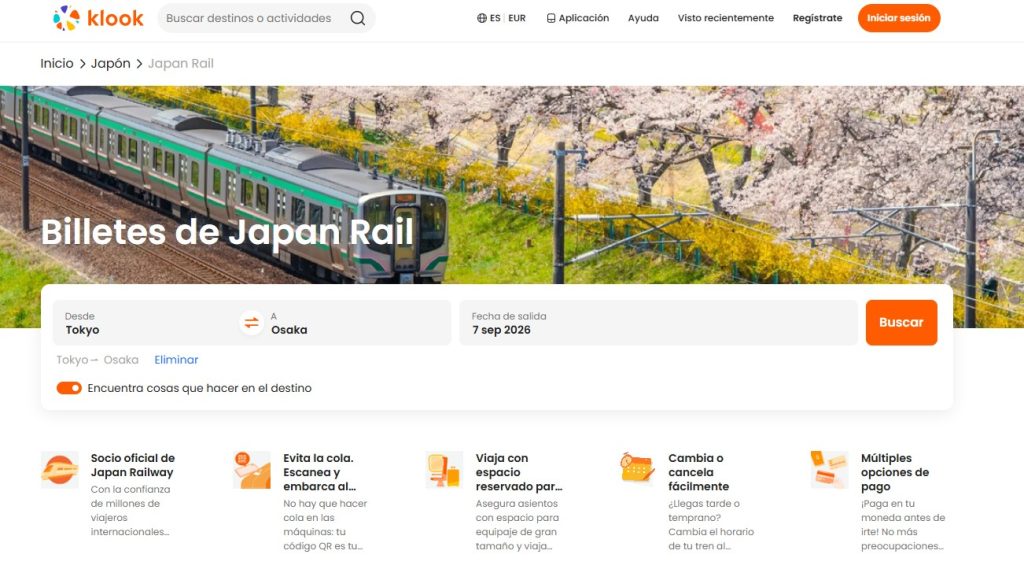1024x569 pixels.
Task: Open the Fecha de salida date picker
Action: click(658, 323)
